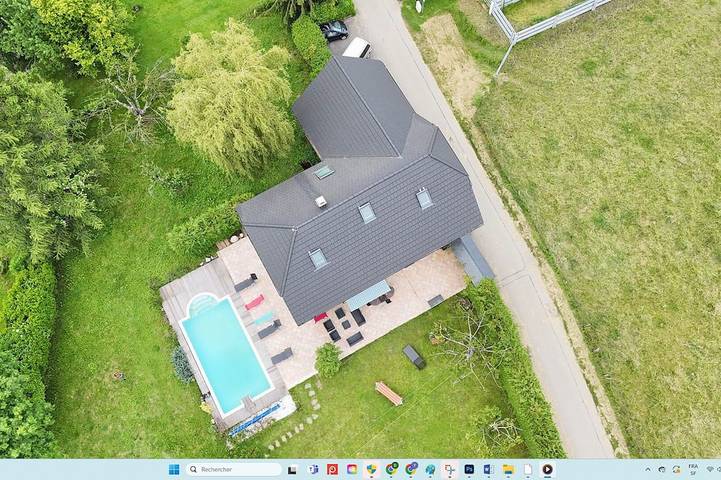Show hidden system tray icons

point(647,469)
